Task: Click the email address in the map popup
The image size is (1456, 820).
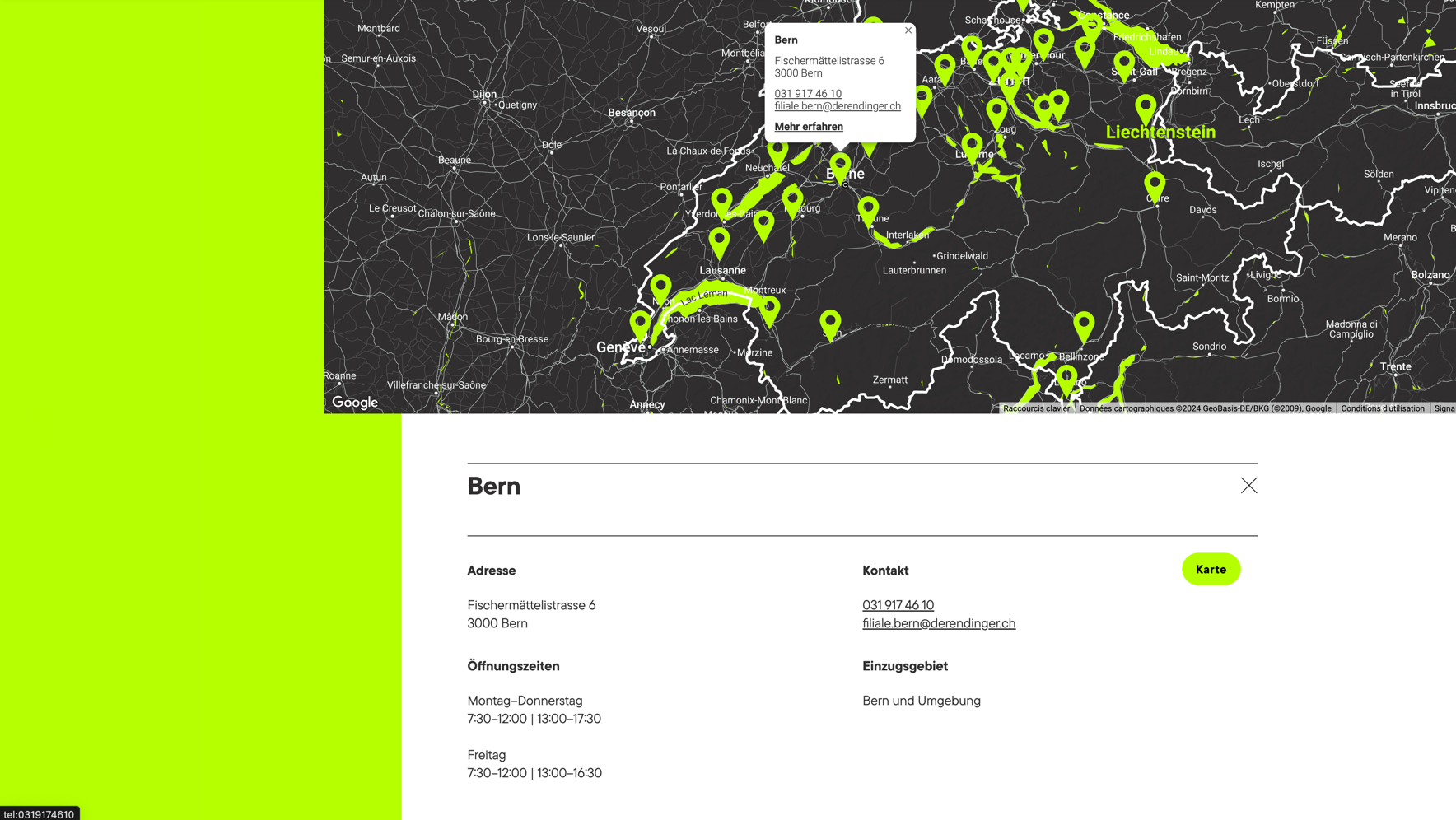Action: tap(838, 106)
